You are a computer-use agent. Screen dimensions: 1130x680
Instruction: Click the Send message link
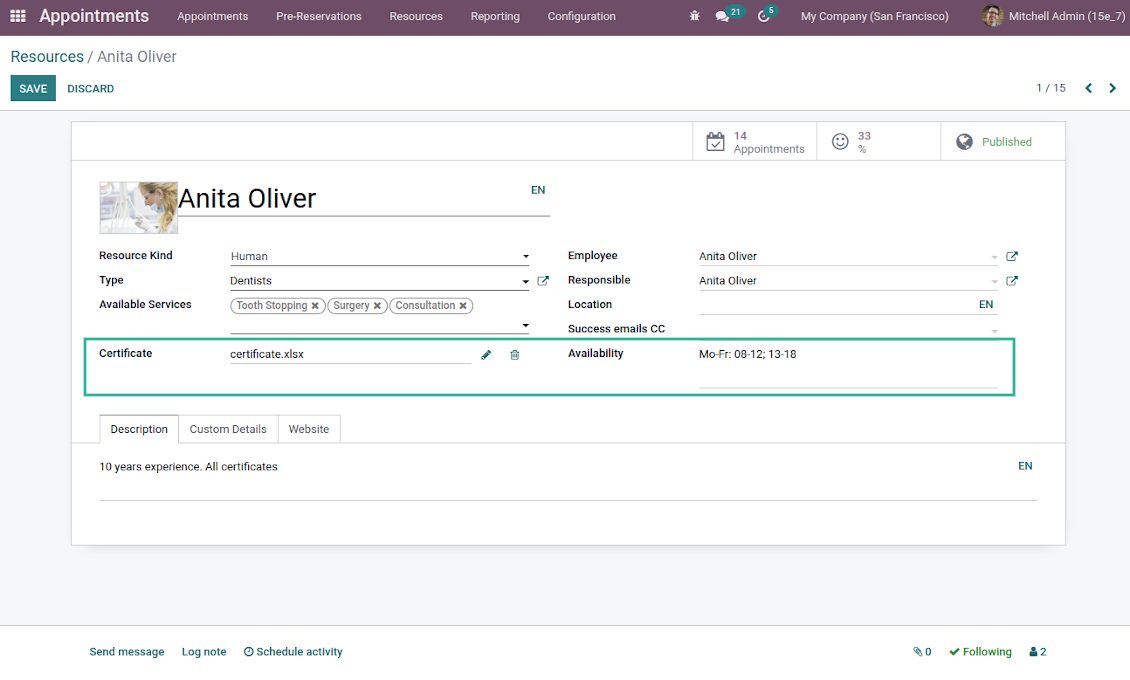127,652
